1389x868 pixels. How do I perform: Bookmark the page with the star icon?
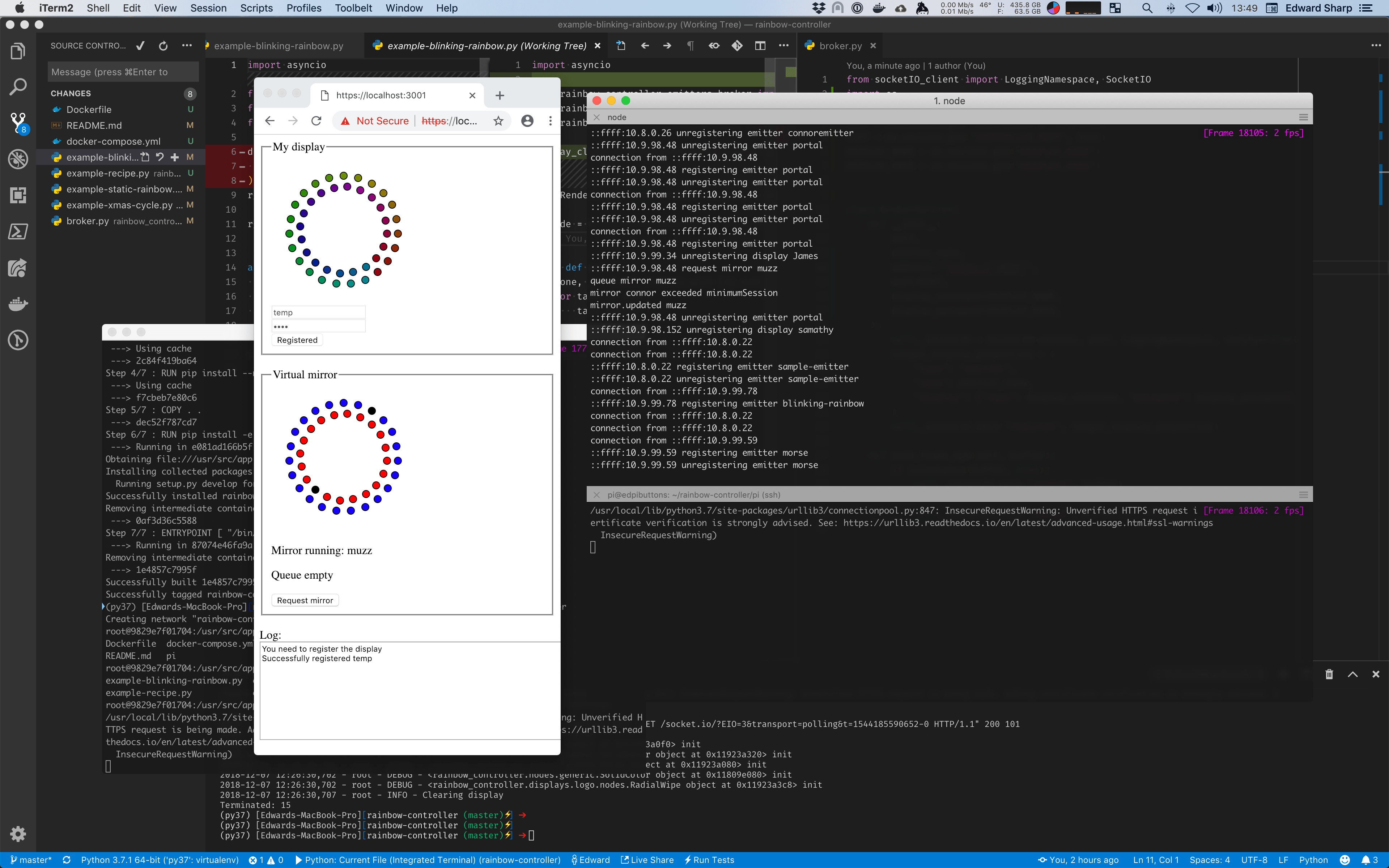click(498, 121)
